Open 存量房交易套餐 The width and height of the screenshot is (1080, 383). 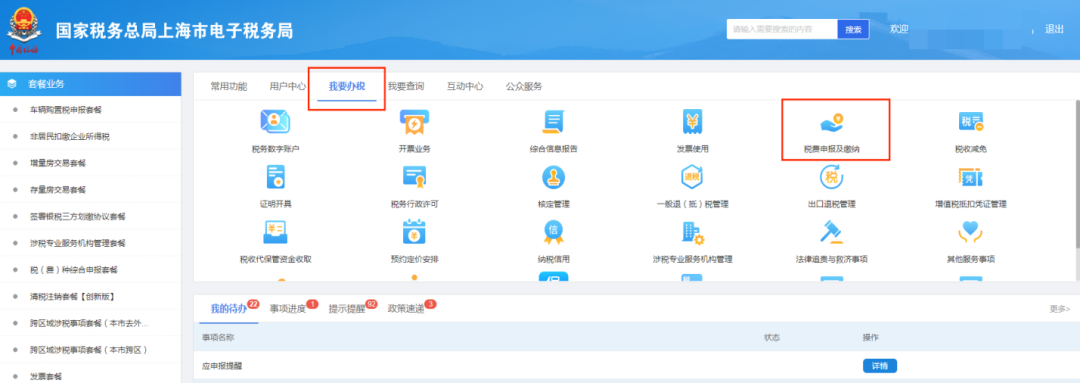[x=57, y=189]
